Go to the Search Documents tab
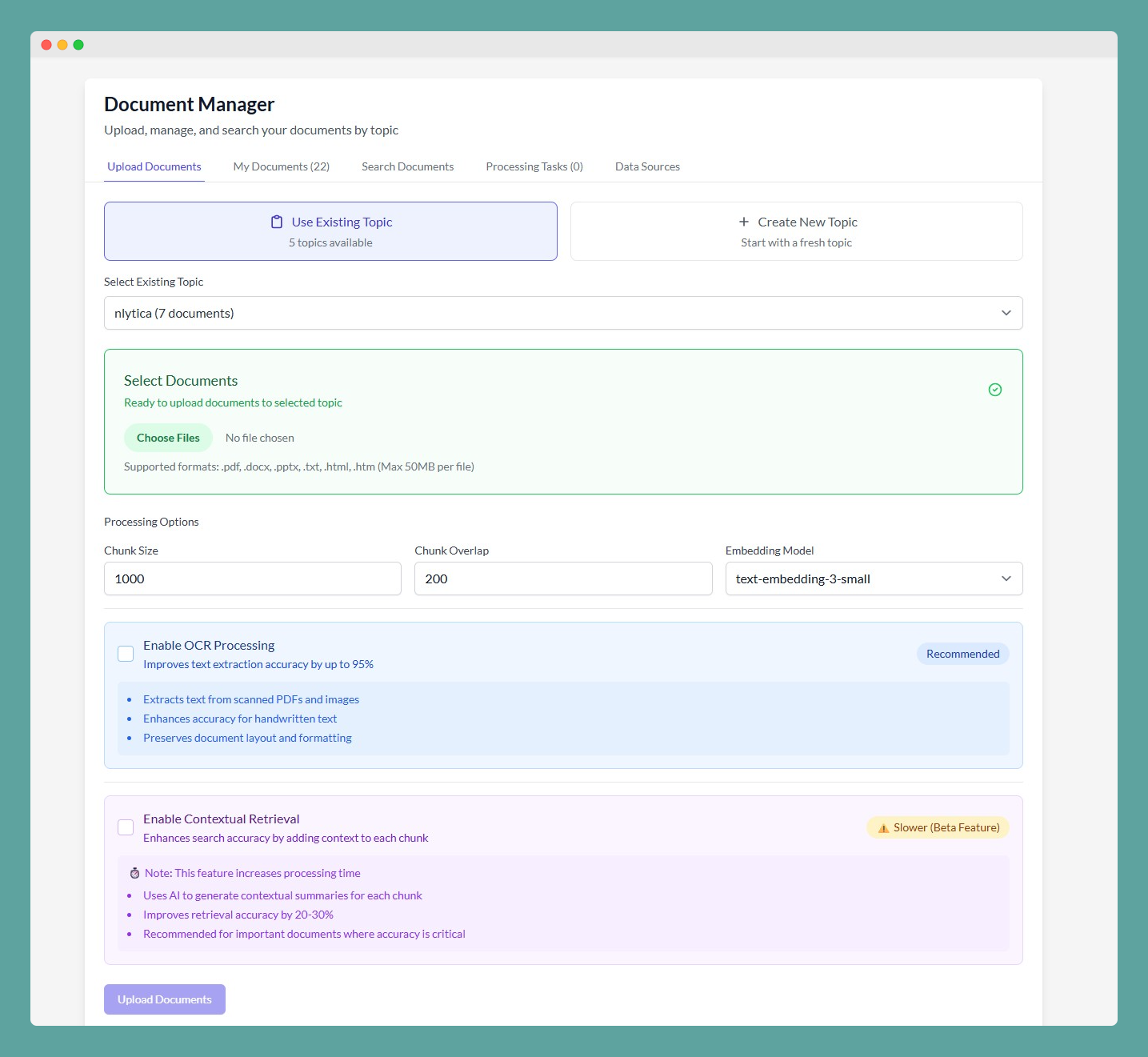The image size is (1148, 1057). [x=407, y=166]
